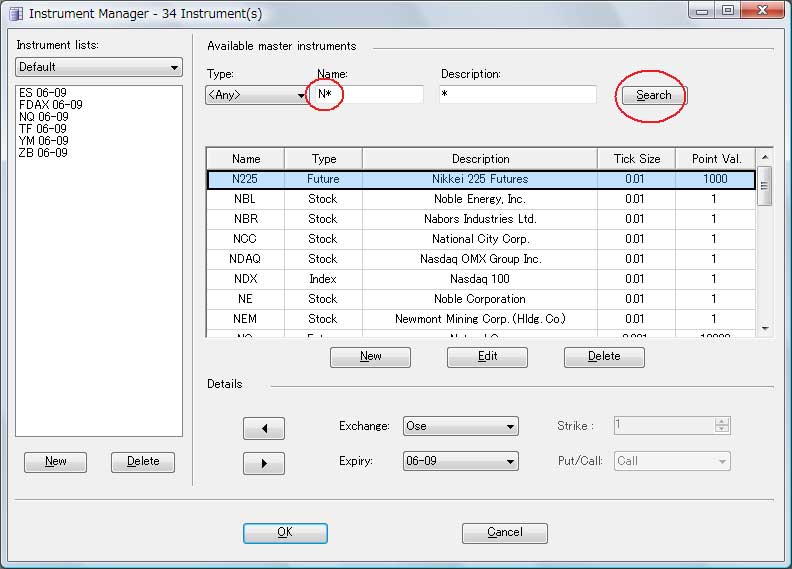
Task: Click the Edit button
Action: point(487,357)
